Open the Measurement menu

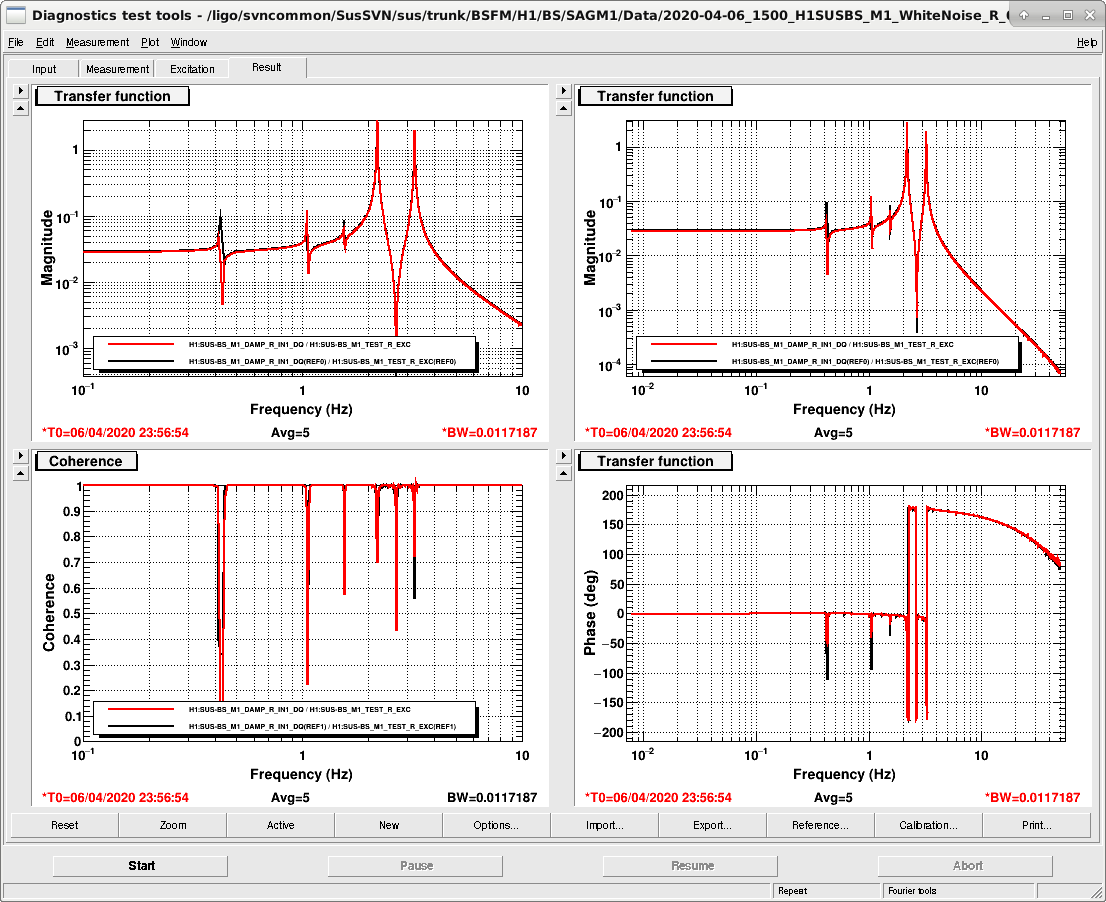point(97,42)
